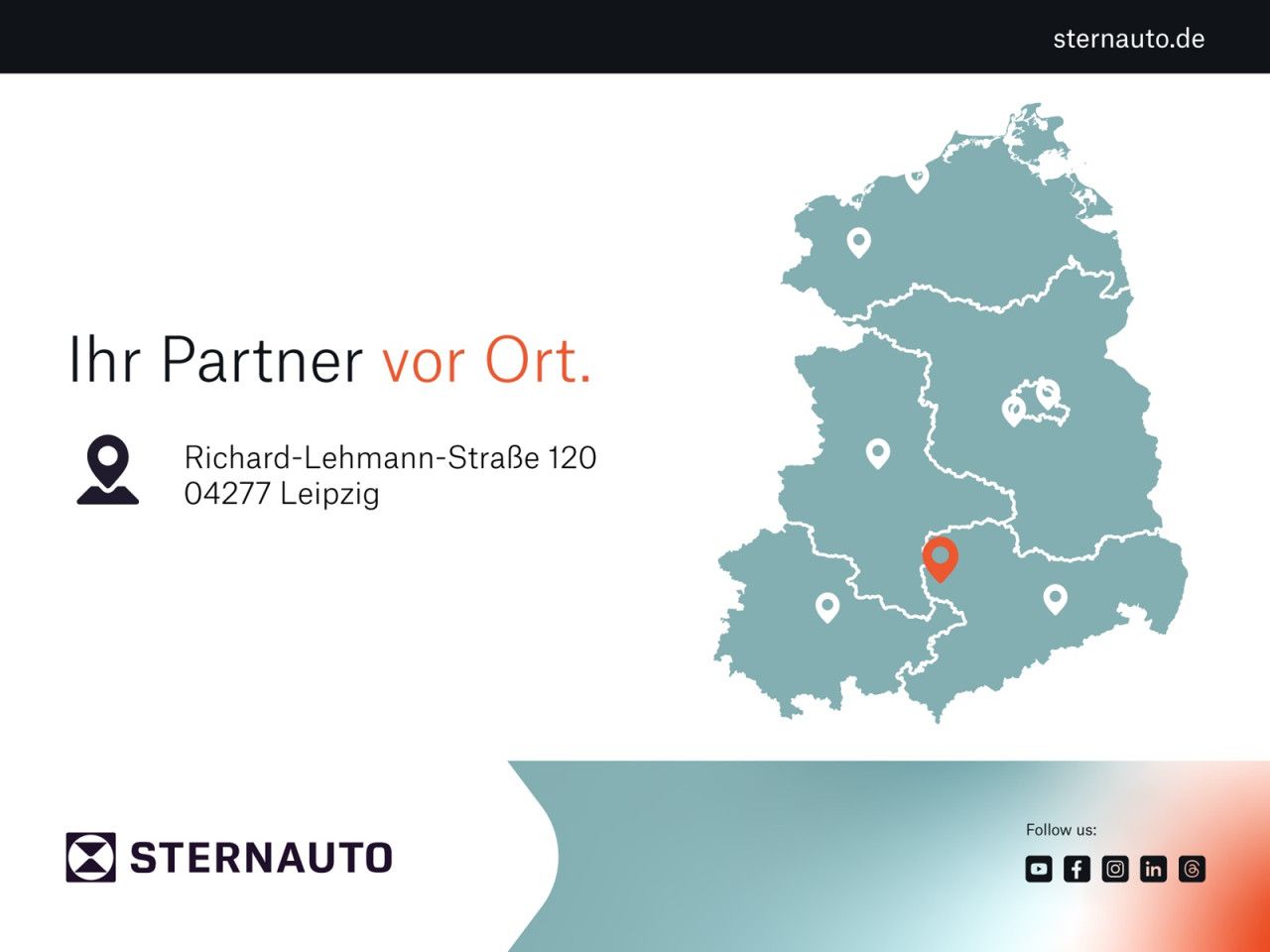The height and width of the screenshot is (952, 1270).
Task: Open the sternauto.de link
Action: pyautogui.click(x=1128, y=40)
